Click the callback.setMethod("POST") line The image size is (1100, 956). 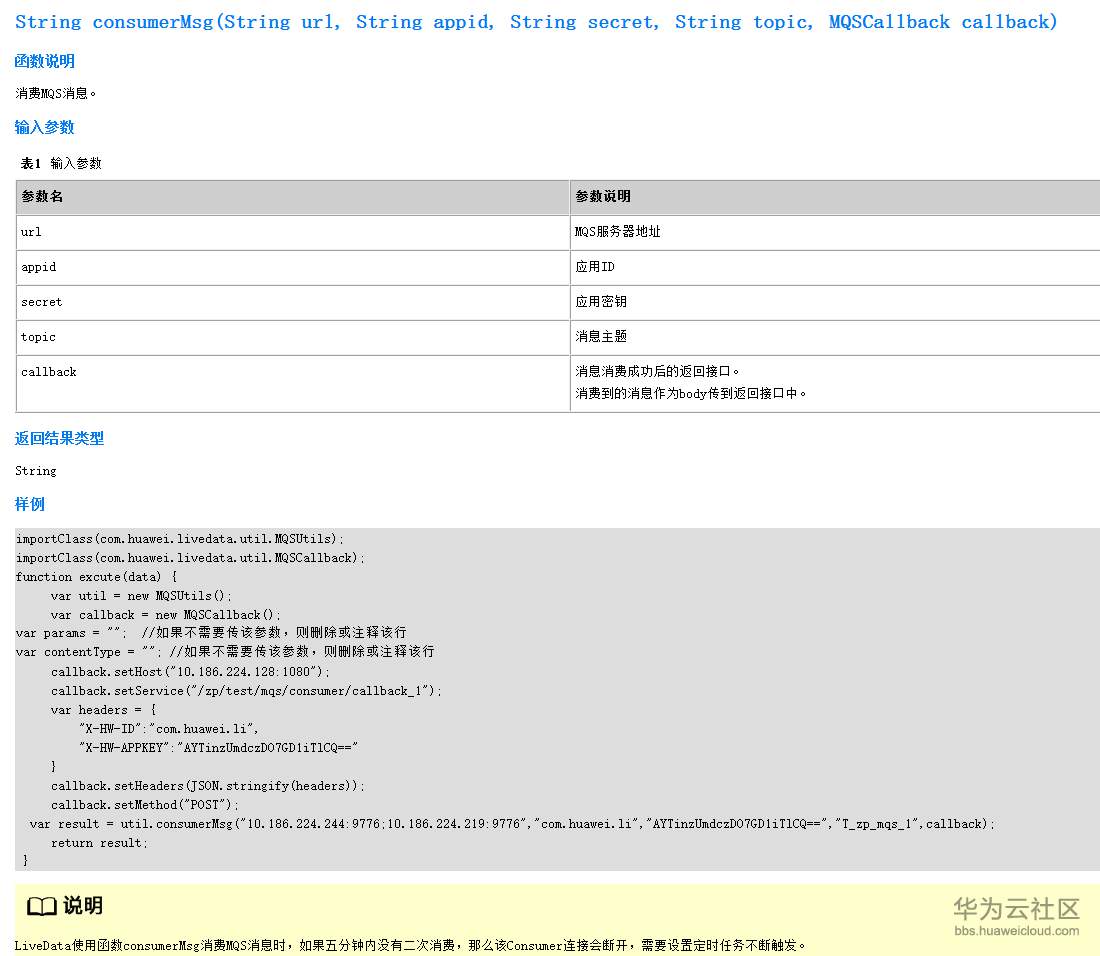point(145,805)
